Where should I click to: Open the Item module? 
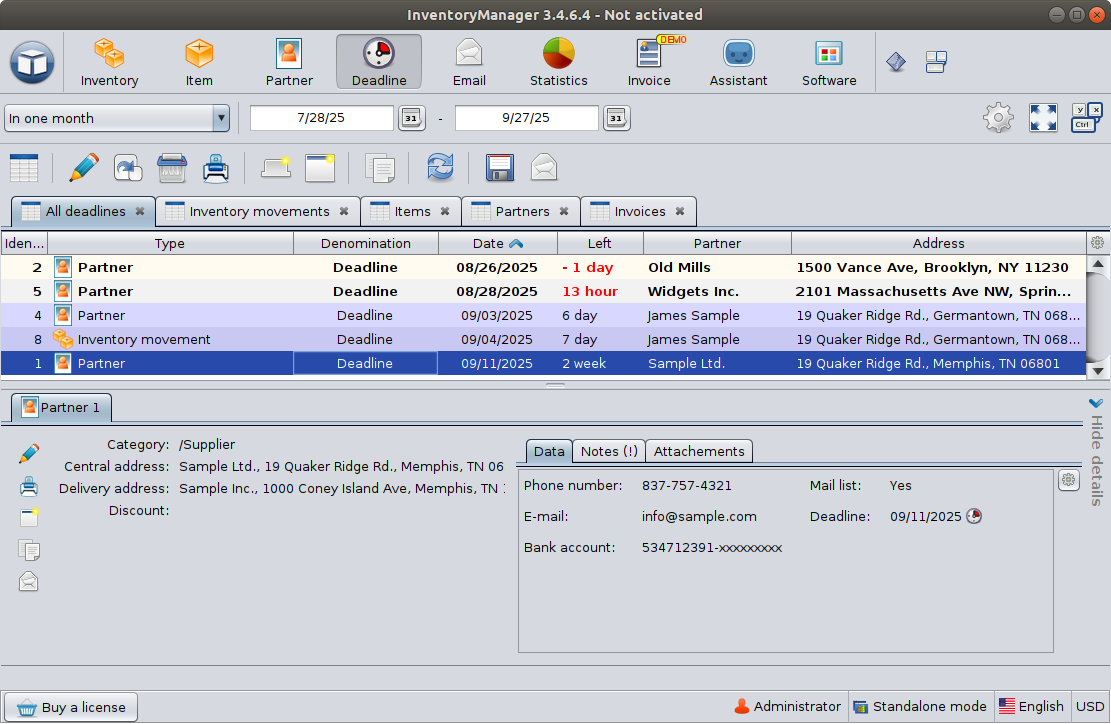coord(199,62)
